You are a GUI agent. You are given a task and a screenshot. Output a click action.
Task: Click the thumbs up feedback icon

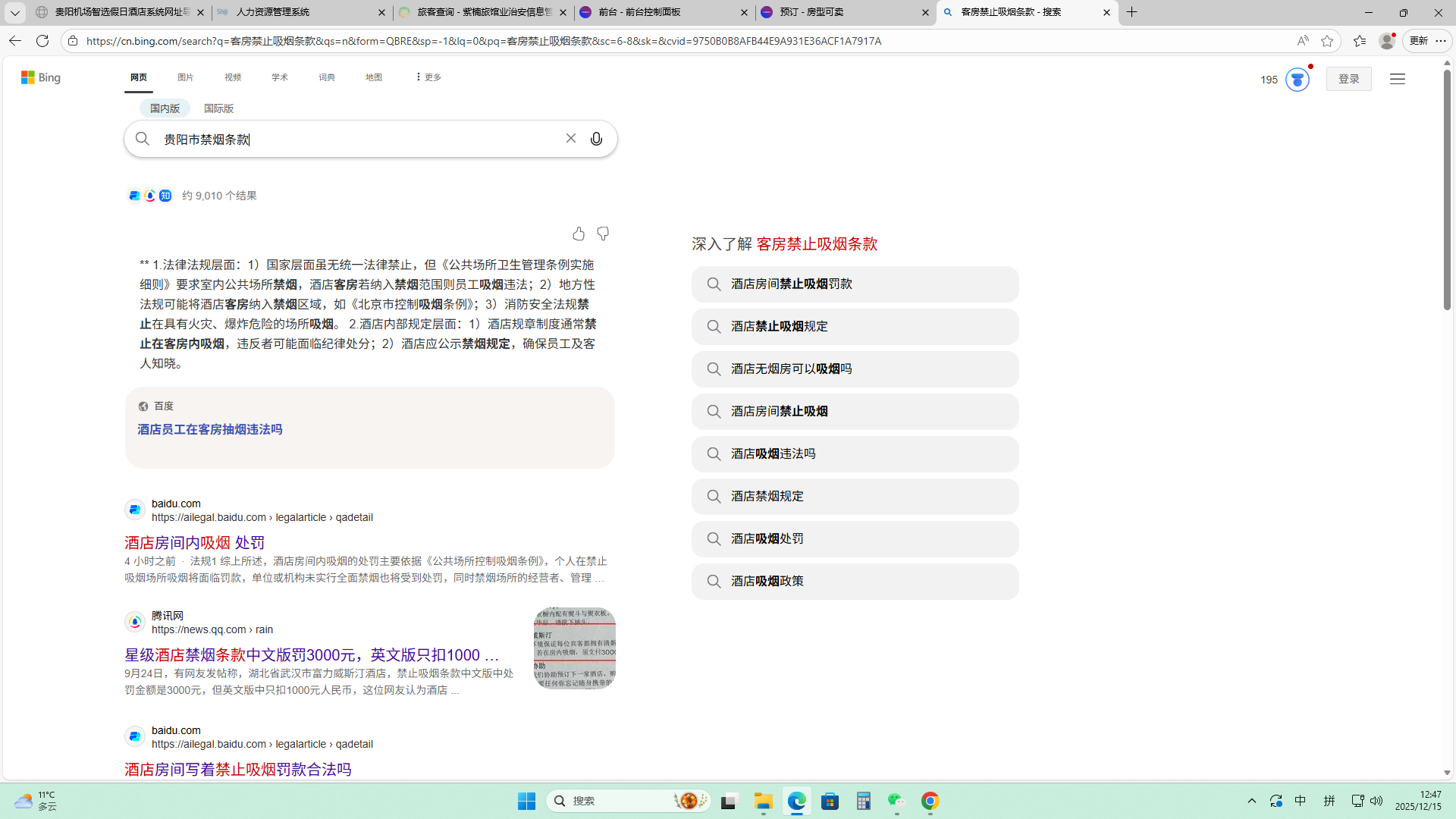(x=579, y=234)
